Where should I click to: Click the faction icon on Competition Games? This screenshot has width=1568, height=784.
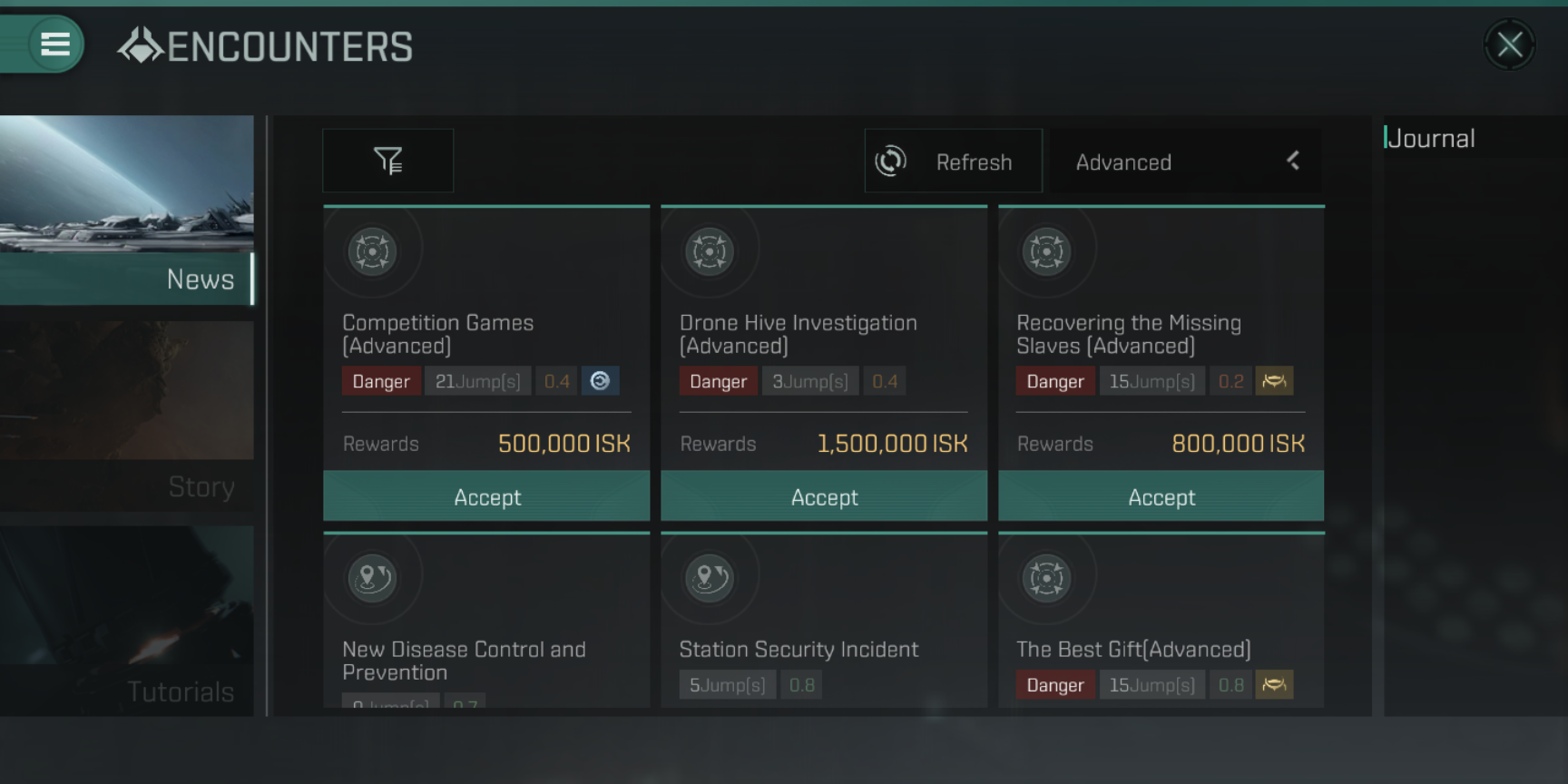tap(600, 381)
